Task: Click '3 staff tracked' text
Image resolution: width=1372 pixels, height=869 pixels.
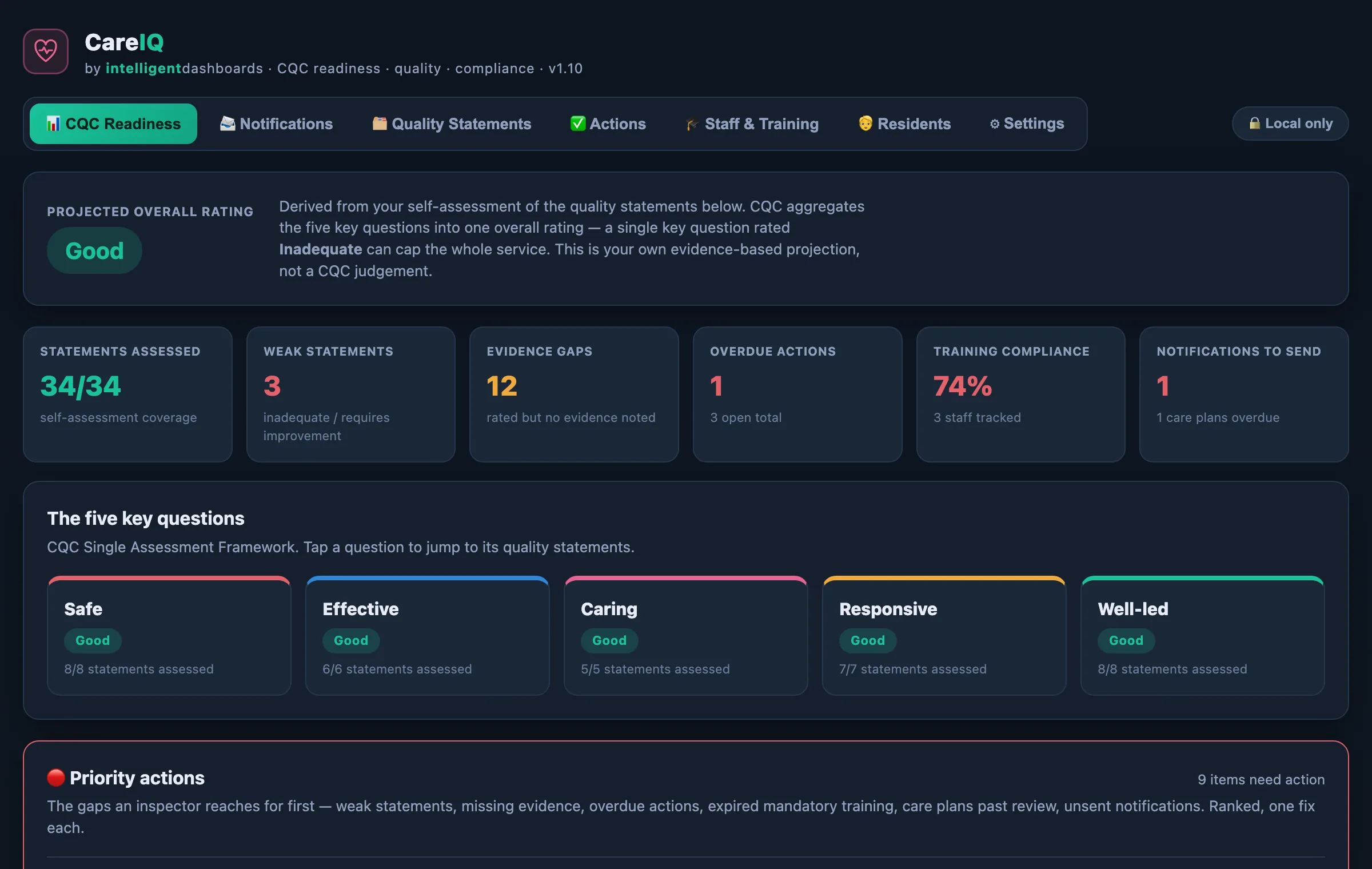Action: pos(977,417)
